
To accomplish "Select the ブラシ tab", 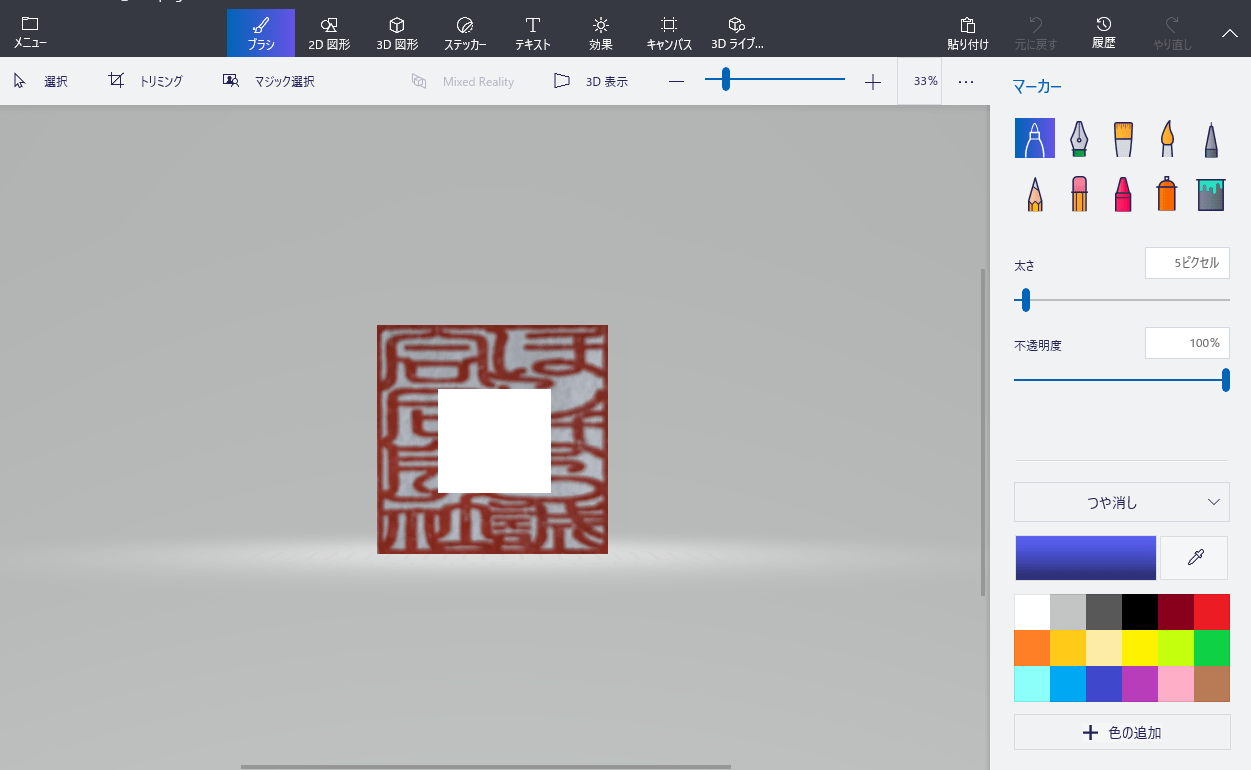I will [261, 32].
